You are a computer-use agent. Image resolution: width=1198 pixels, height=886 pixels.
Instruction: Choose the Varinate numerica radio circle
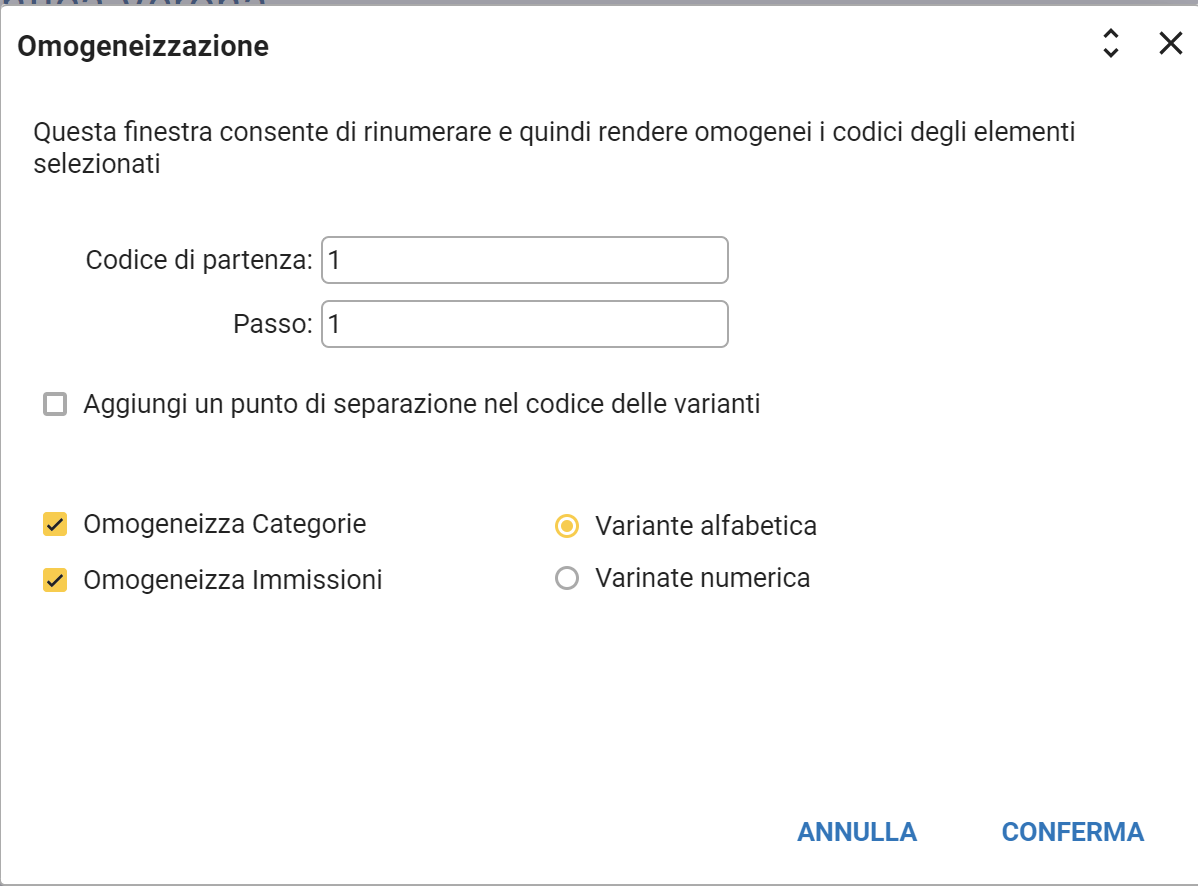point(567,579)
